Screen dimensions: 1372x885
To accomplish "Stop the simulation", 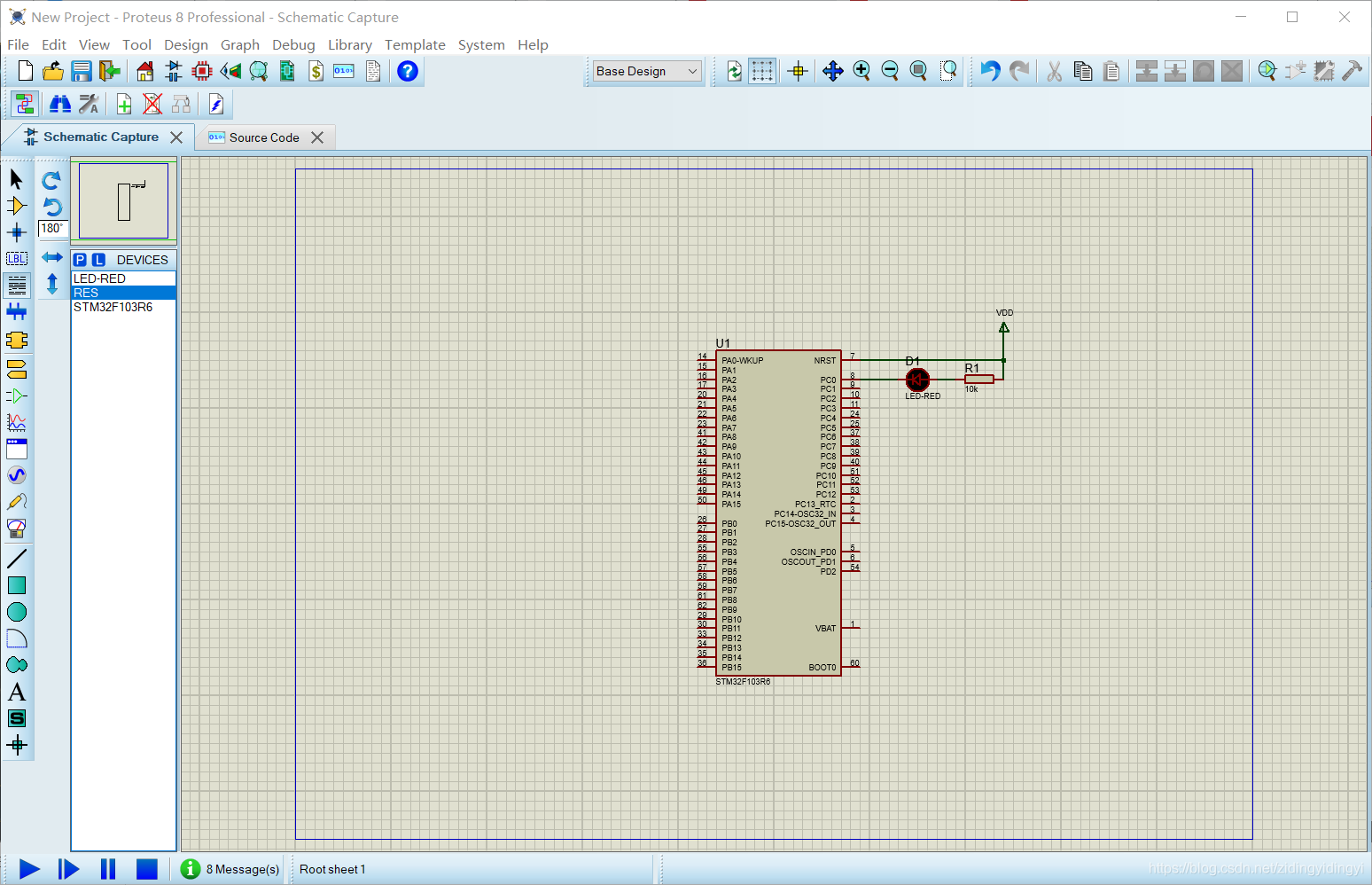I will (147, 869).
